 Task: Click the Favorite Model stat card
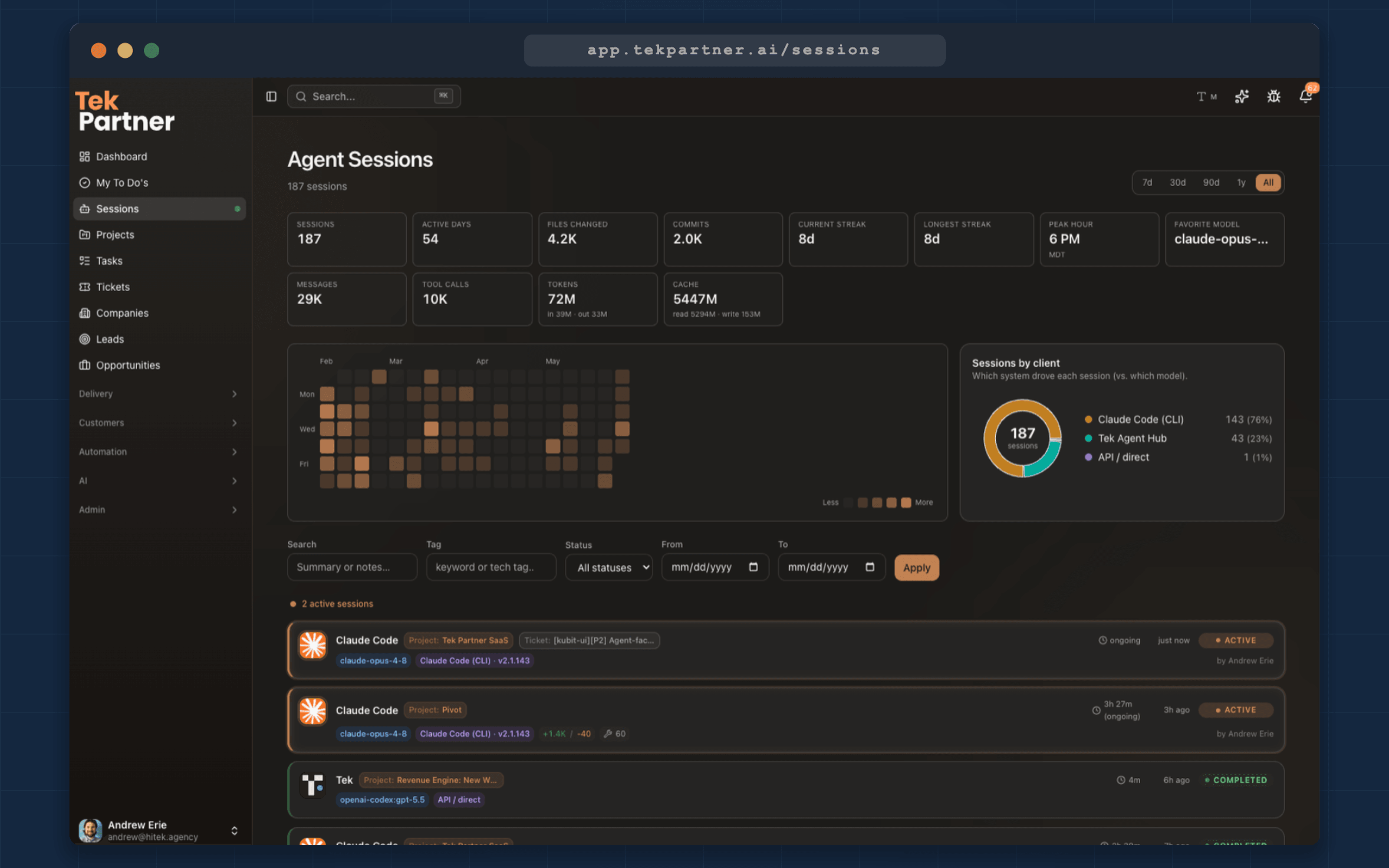(1224, 240)
